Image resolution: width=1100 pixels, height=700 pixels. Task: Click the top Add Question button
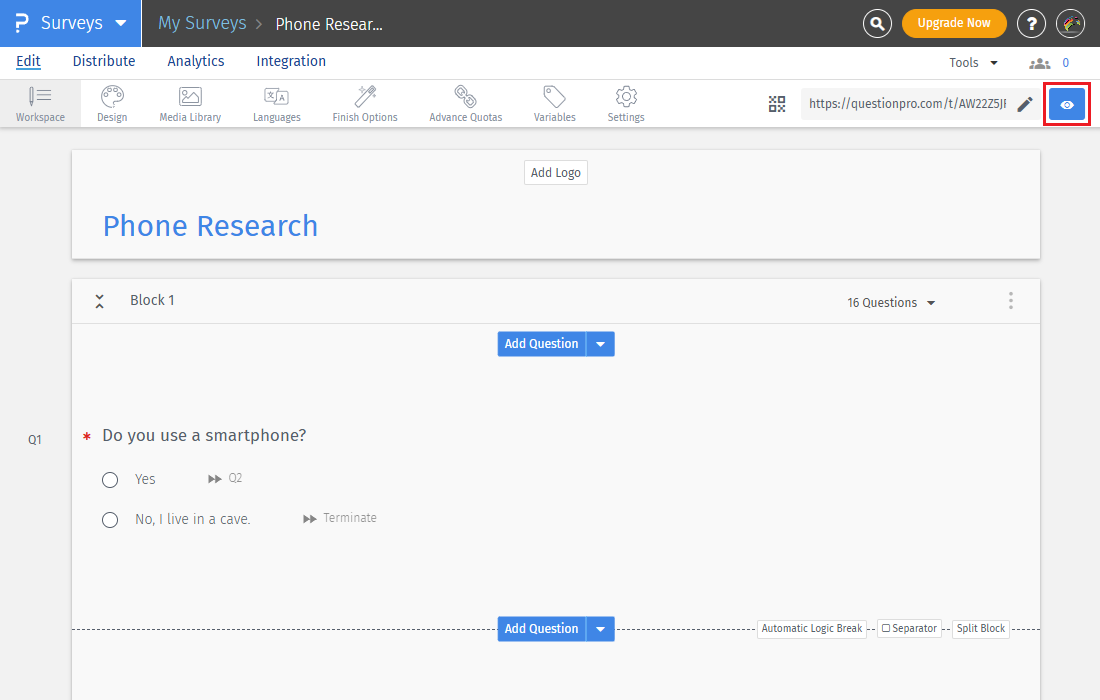[x=542, y=344]
